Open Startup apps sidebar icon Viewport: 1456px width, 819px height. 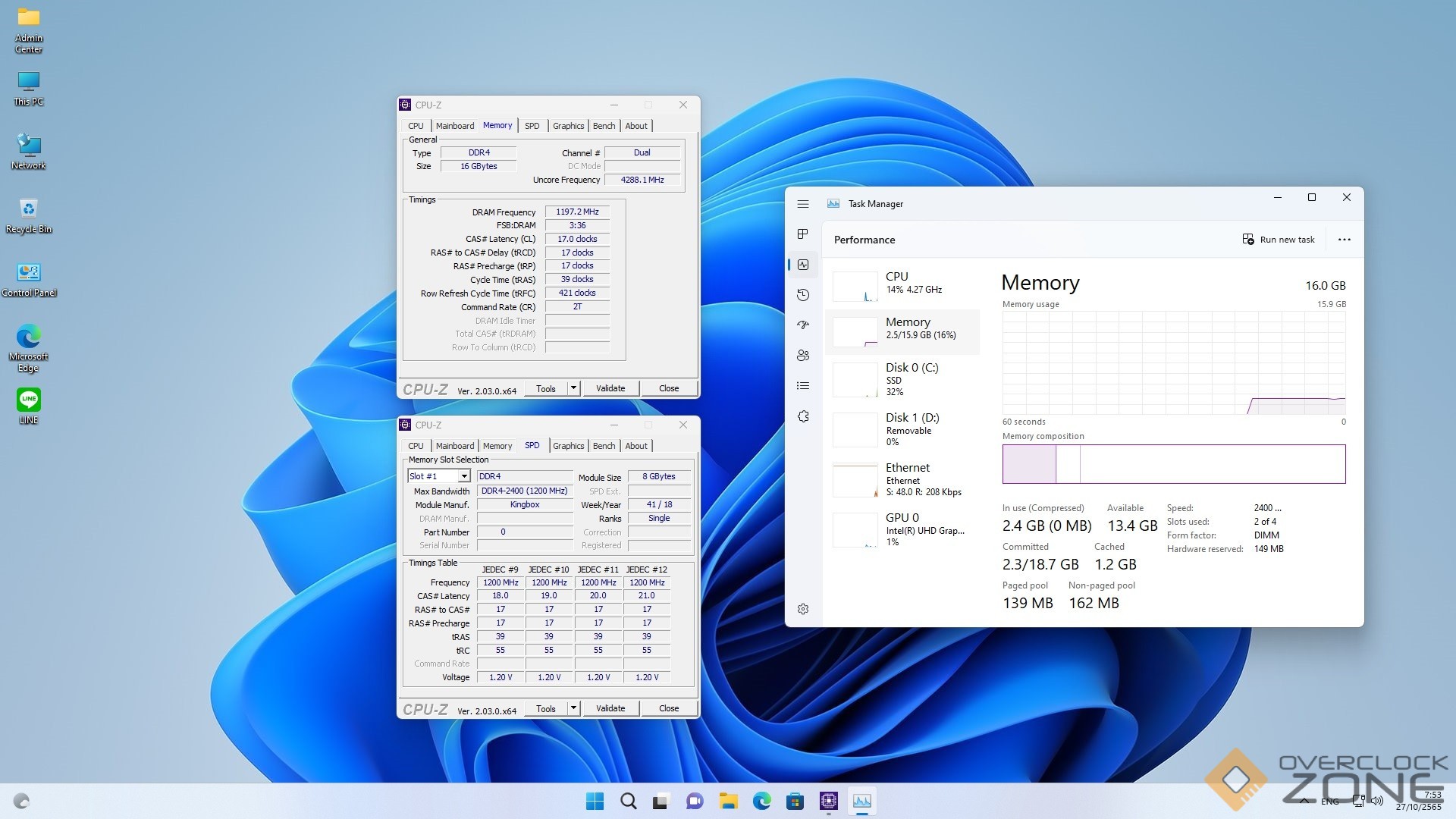pyautogui.click(x=803, y=325)
